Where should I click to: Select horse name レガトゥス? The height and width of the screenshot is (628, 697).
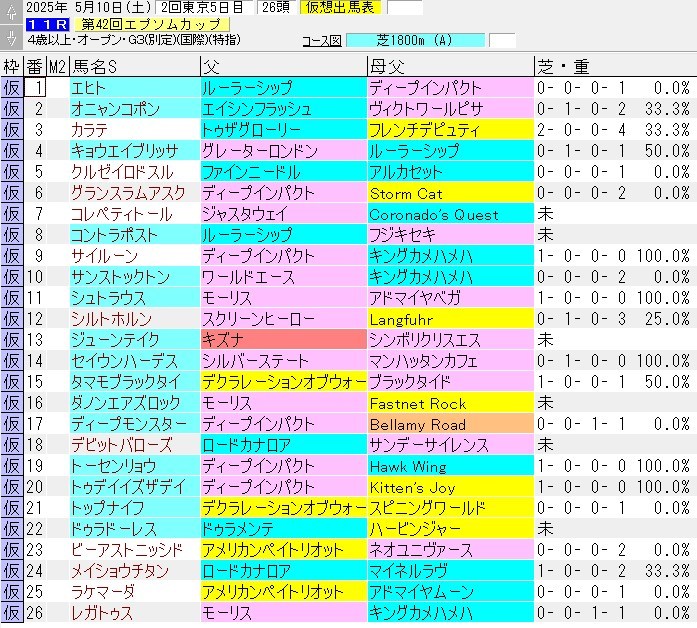pos(135,612)
